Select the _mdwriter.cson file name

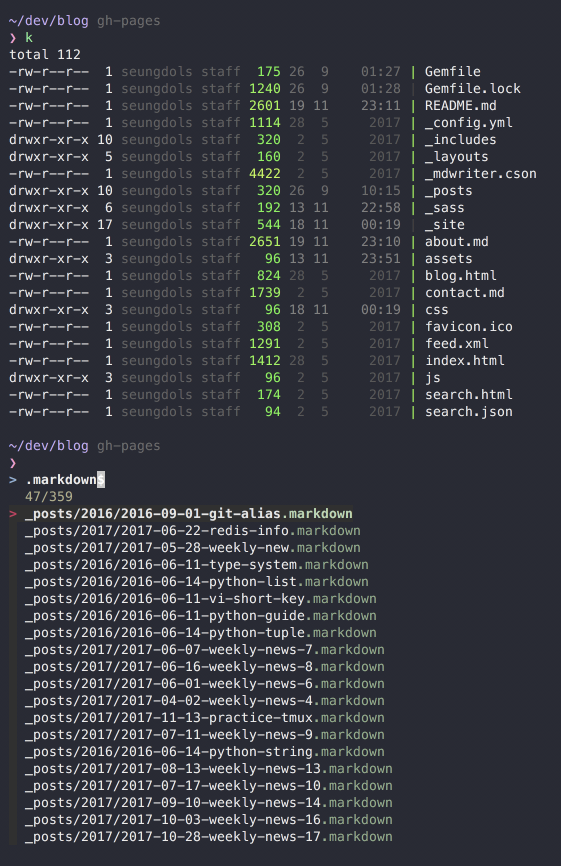coord(481,173)
